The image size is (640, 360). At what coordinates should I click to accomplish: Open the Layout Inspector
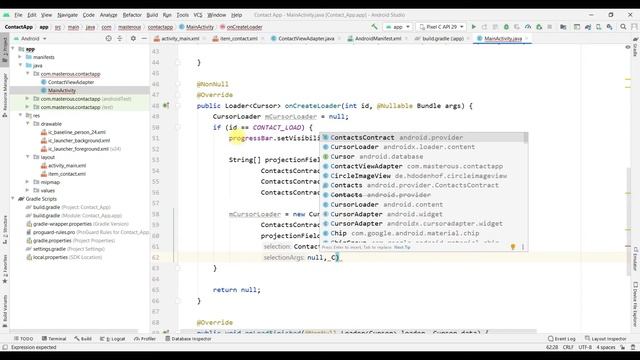pyautogui.click(x=606, y=339)
